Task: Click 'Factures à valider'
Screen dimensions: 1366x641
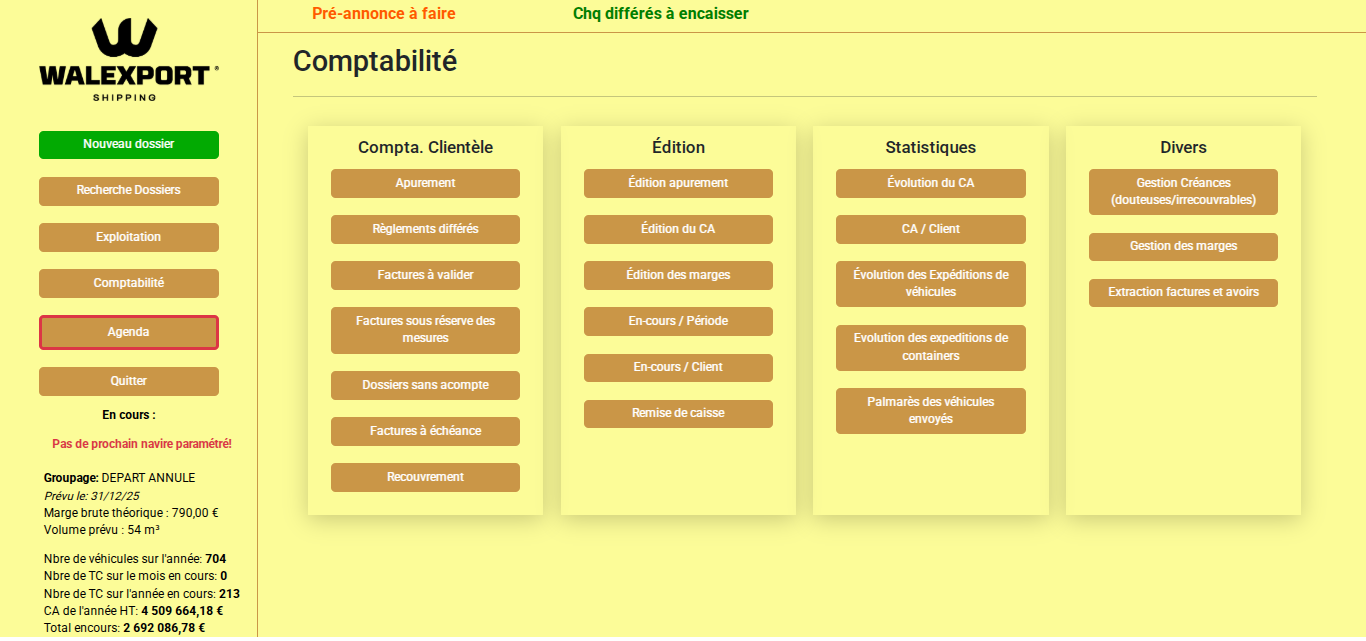Action: pyautogui.click(x=425, y=275)
